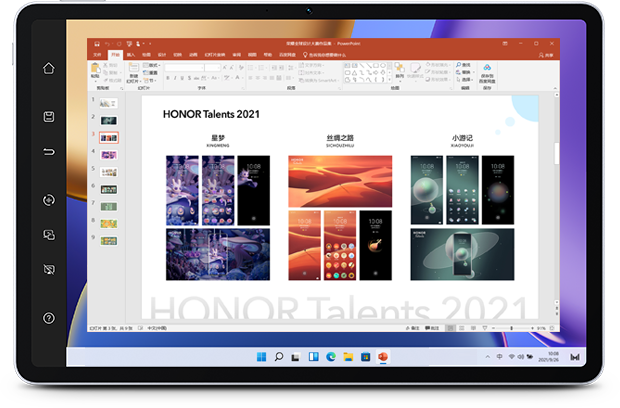
Task: Click the Find magnifier icon in ribbon
Action: (x=458, y=64)
